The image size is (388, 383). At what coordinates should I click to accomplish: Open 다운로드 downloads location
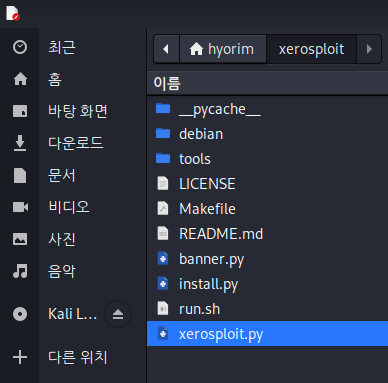76,143
